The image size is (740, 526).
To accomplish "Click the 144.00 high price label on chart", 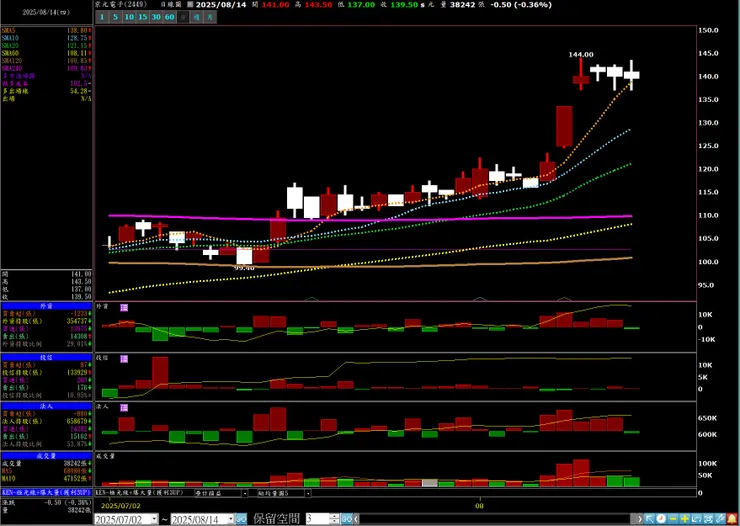I will point(580,55).
